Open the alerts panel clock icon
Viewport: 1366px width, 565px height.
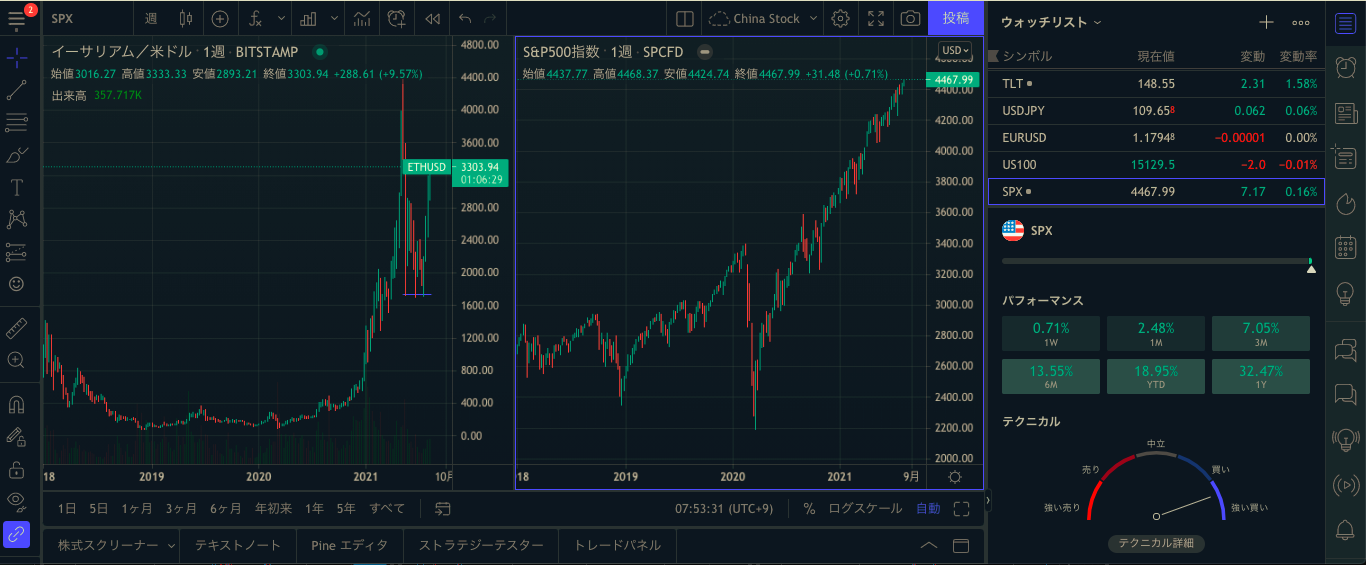click(1346, 67)
